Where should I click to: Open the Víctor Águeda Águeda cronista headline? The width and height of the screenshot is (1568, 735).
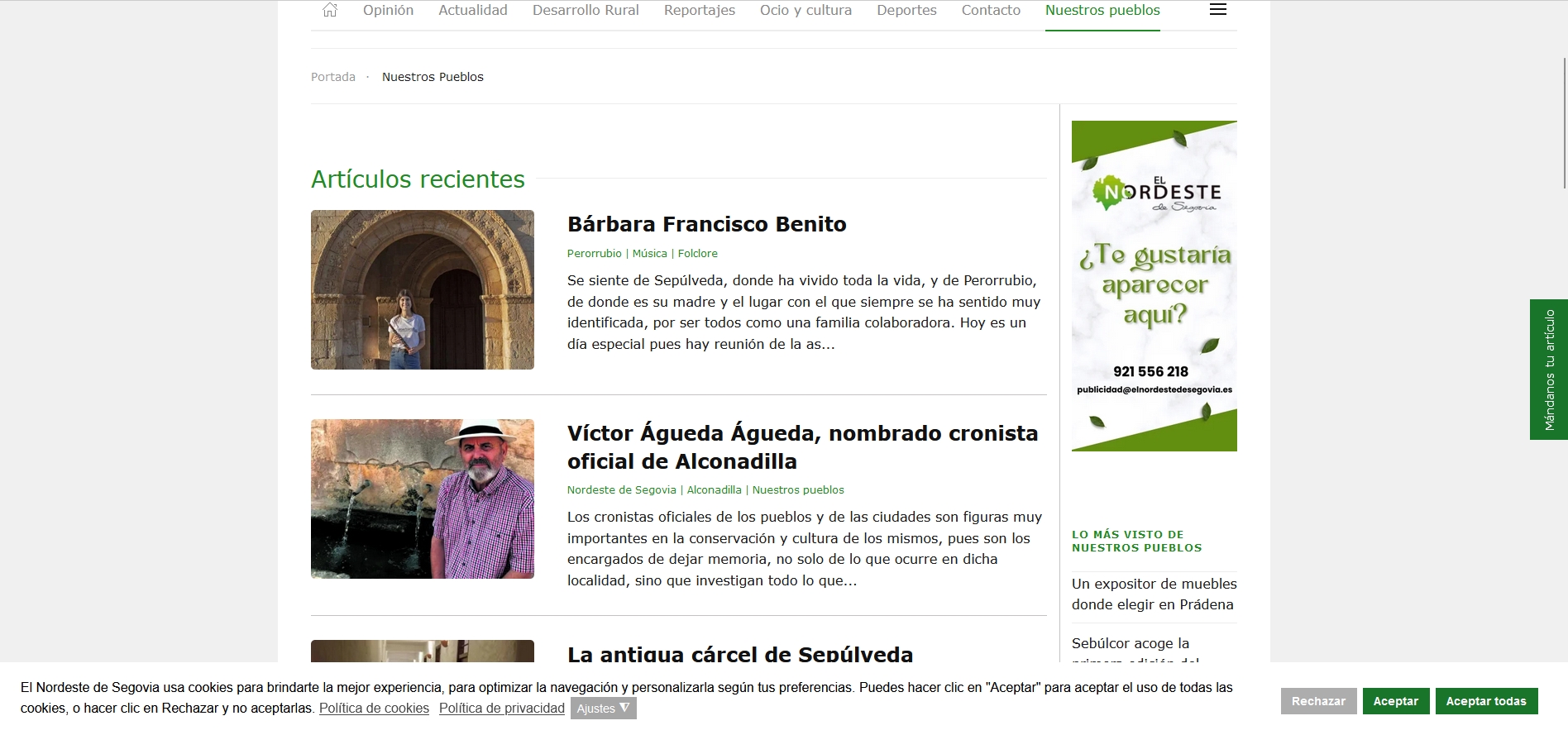(x=801, y=447)
